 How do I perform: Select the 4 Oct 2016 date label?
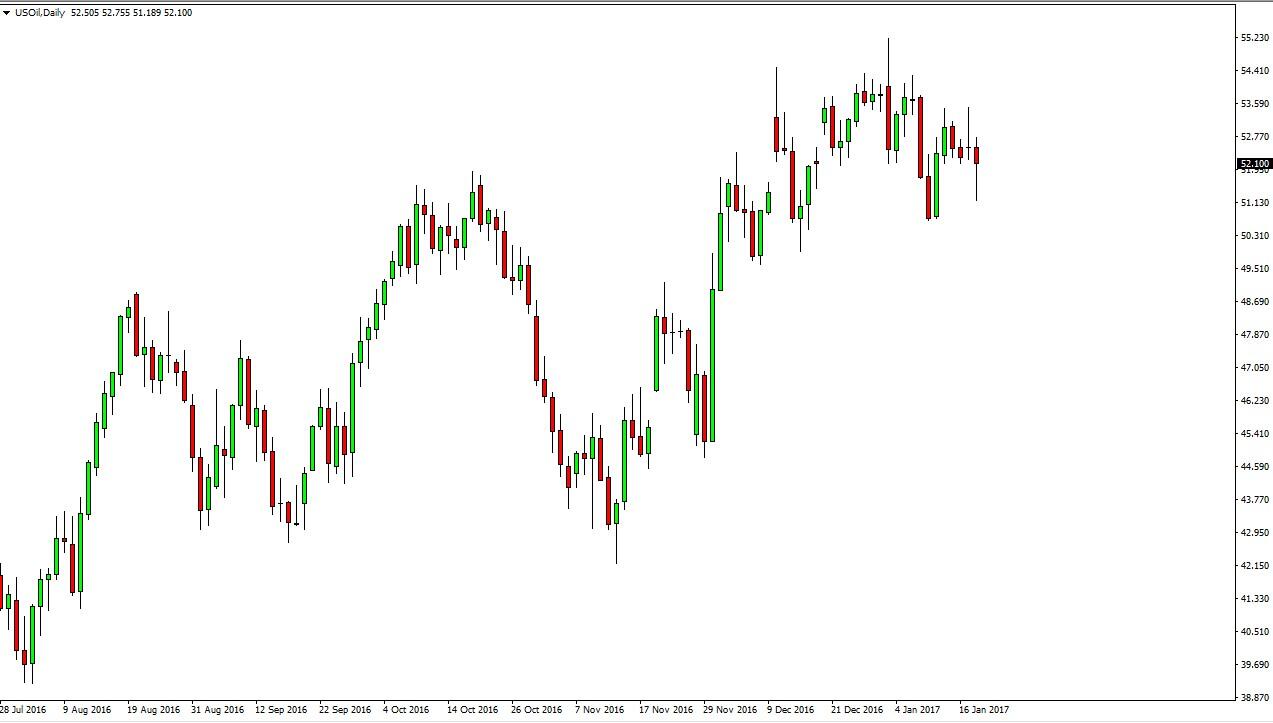406,710
